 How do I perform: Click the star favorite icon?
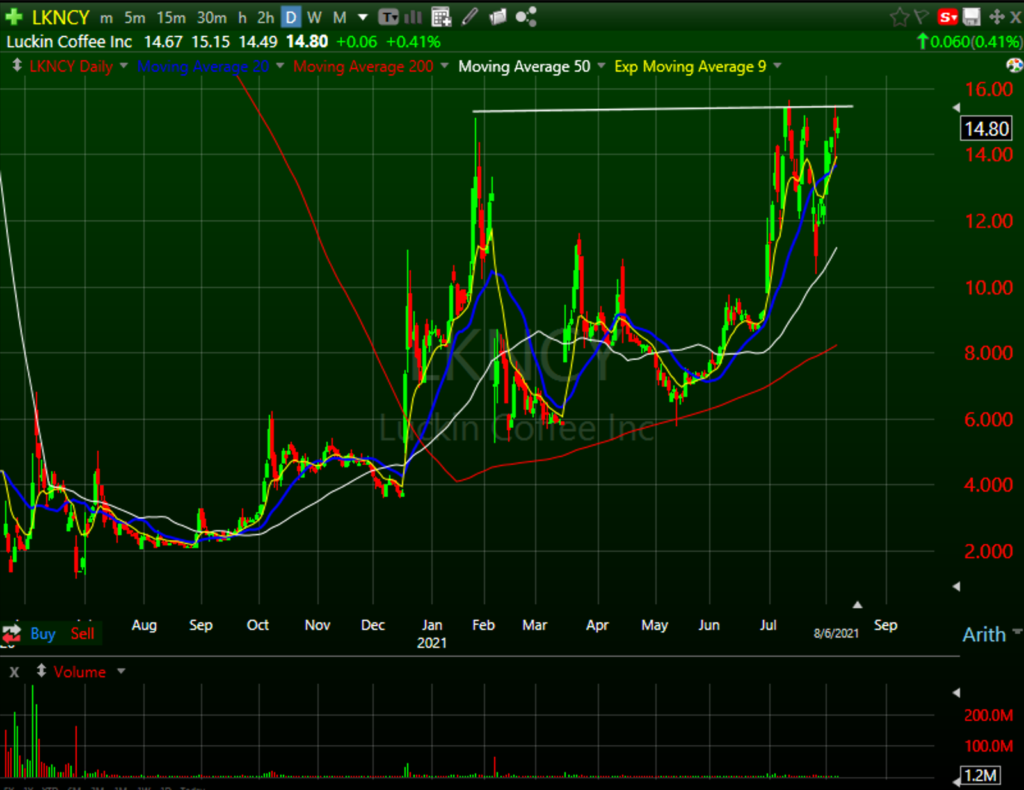pos(899,18)
